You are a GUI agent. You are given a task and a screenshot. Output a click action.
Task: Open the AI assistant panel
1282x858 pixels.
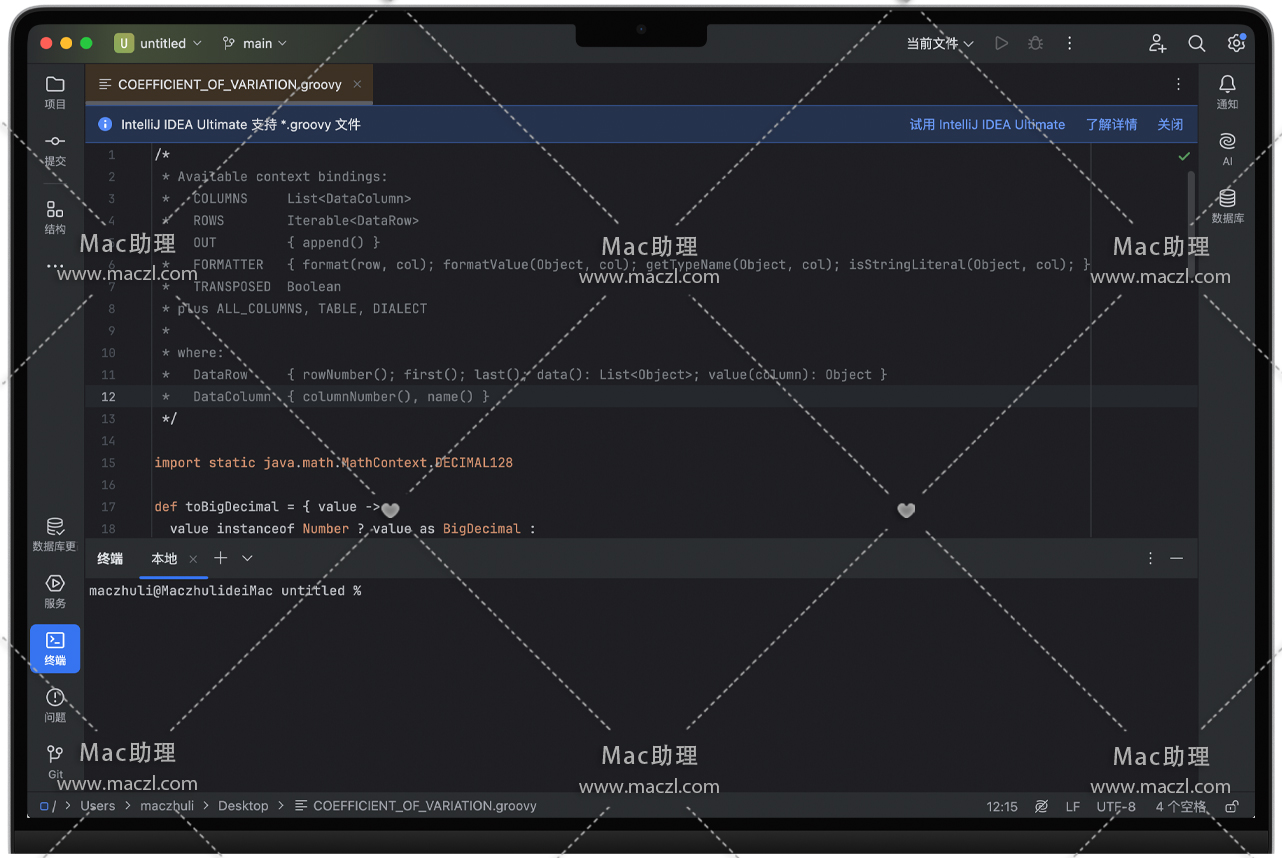[x=1227, y=147]
